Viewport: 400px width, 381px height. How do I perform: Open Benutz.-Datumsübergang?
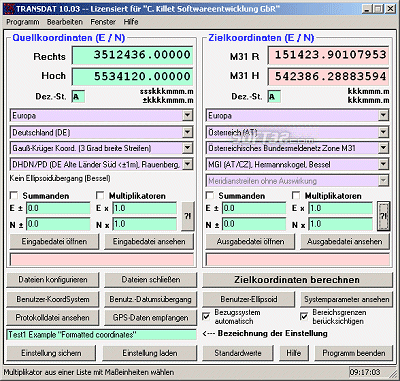(x=151, y=299)
